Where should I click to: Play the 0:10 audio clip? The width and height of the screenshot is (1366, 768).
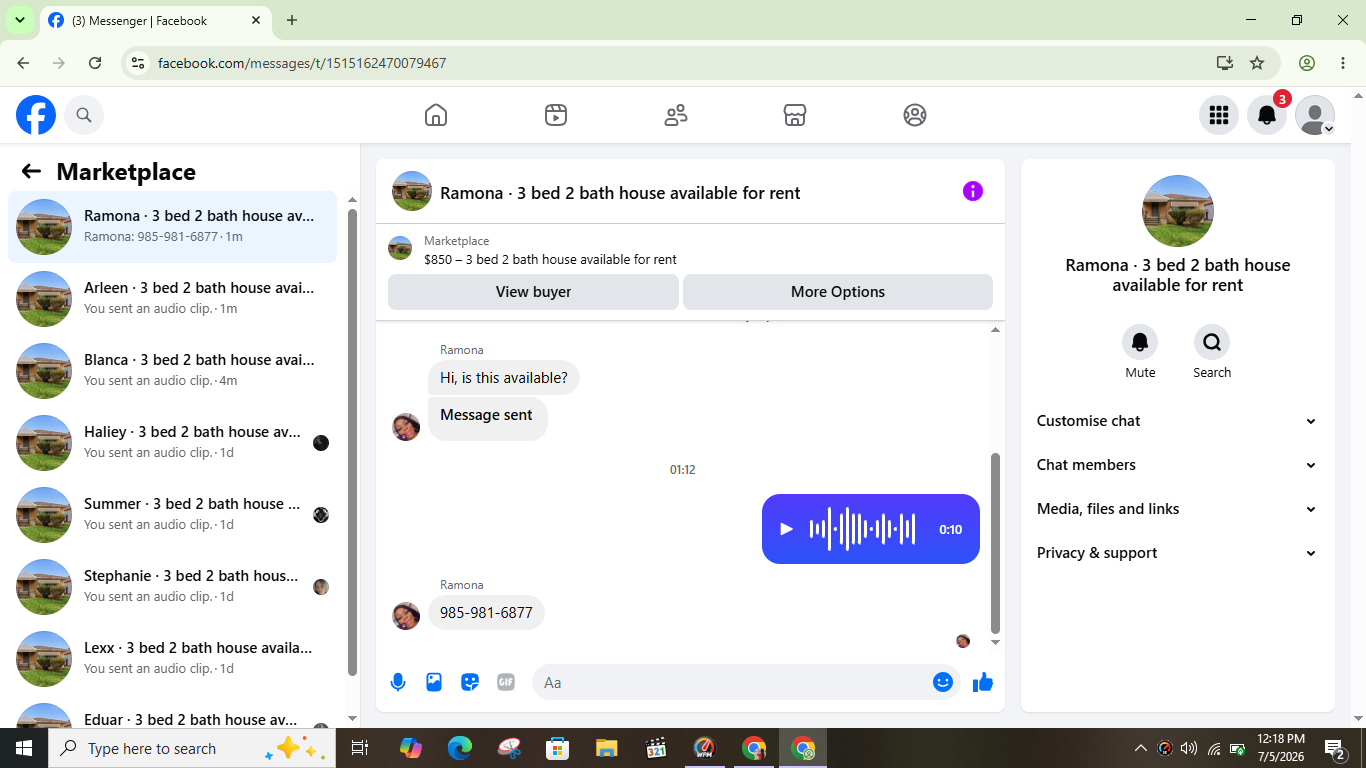tap(786, 529)
